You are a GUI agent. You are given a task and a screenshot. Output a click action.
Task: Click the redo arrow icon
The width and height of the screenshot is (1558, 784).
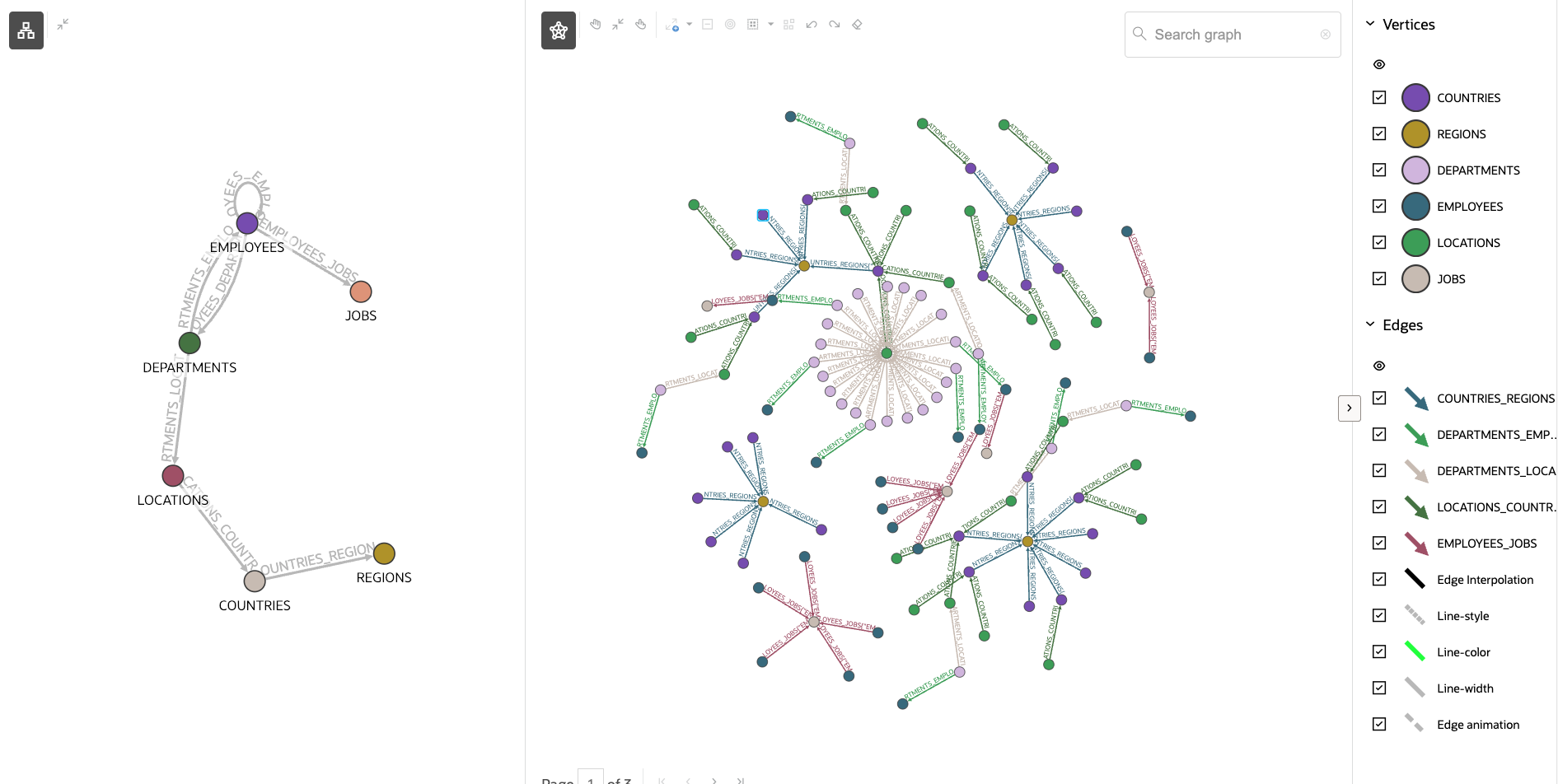point(835,25)
